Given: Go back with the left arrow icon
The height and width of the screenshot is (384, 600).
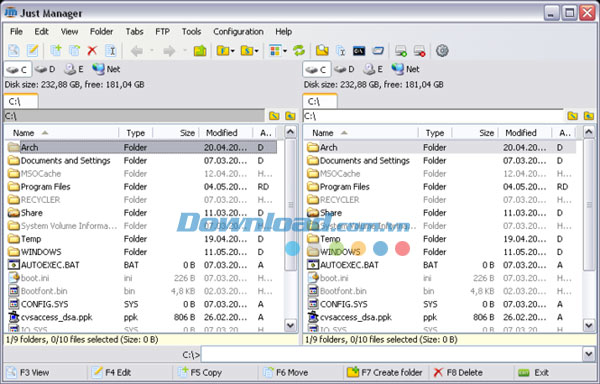Looking at the screenshot, I should click(x=137, y=50).
